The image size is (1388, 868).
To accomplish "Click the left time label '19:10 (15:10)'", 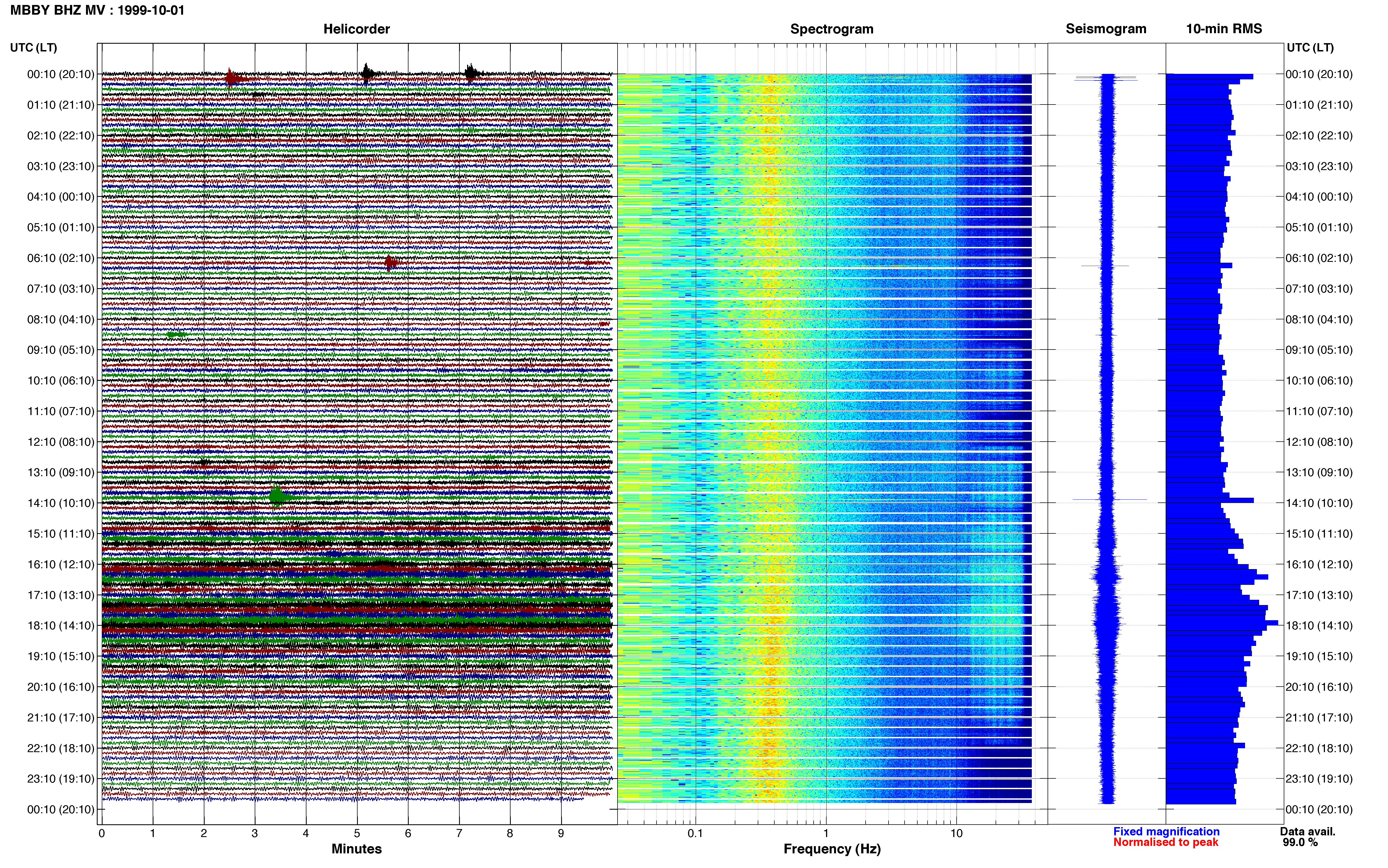I will [x=61, y=656].
